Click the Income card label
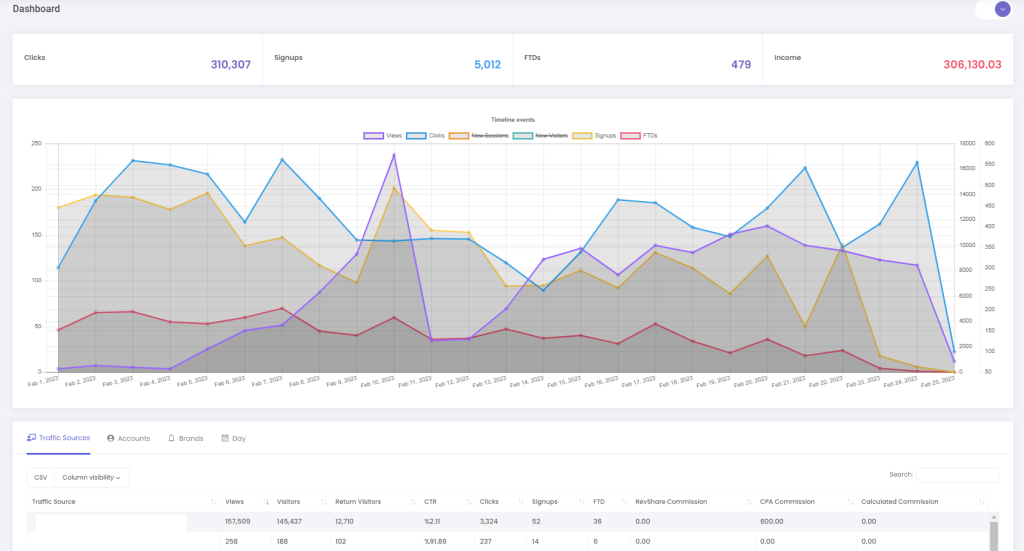This screenshot has width=1024, height=551. point(788,57)
